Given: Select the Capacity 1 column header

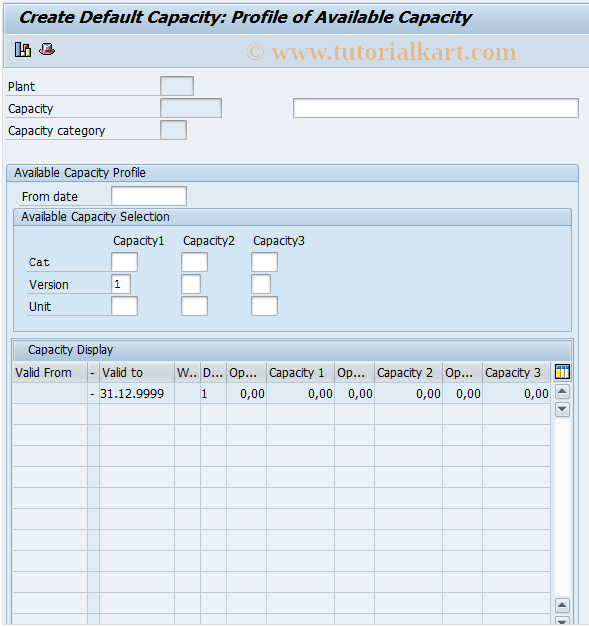Looking at the screenshot, I should point(300,372).
